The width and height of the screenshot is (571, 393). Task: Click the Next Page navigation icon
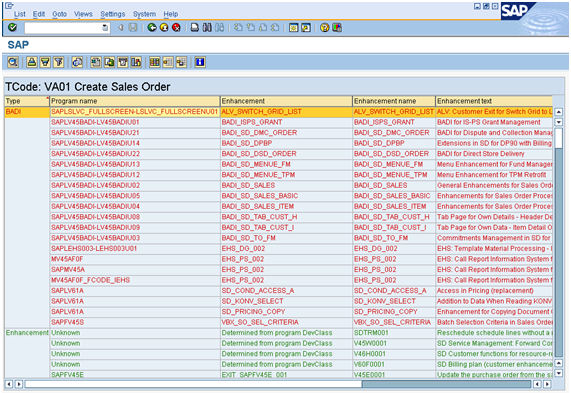point(263,28)
